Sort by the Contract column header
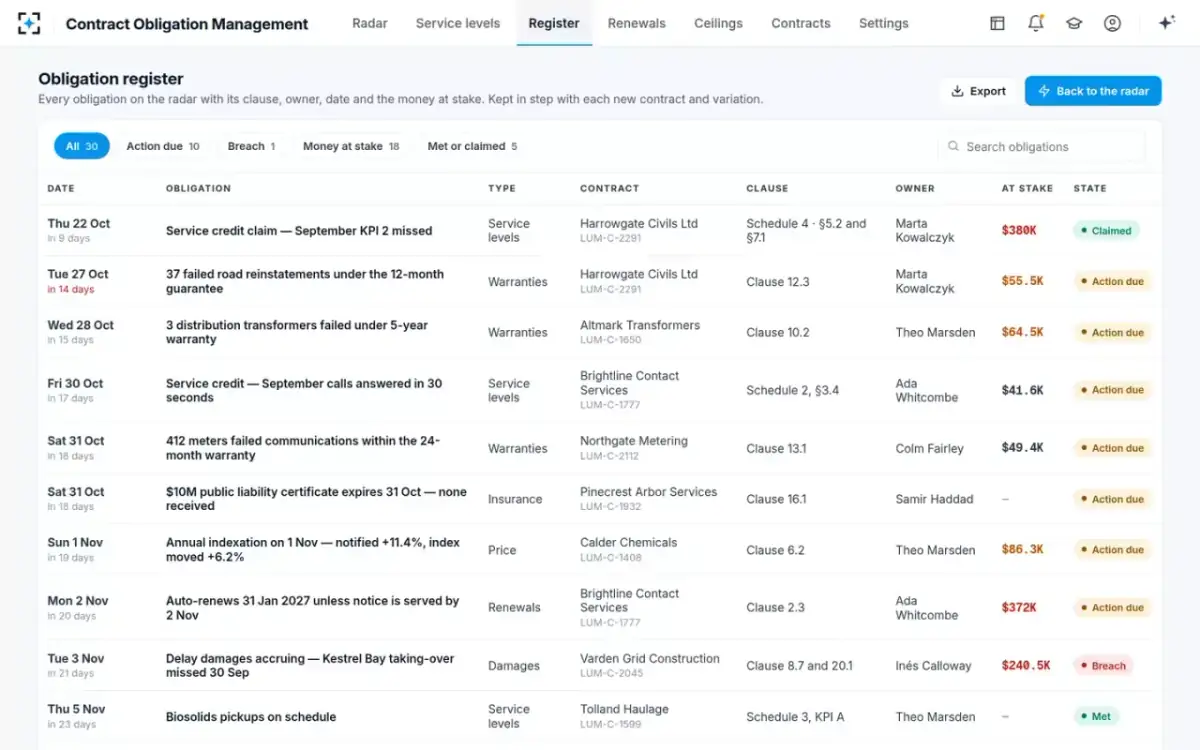The width and height of the screenshot is (1200, 750). (x=609, y=188)
